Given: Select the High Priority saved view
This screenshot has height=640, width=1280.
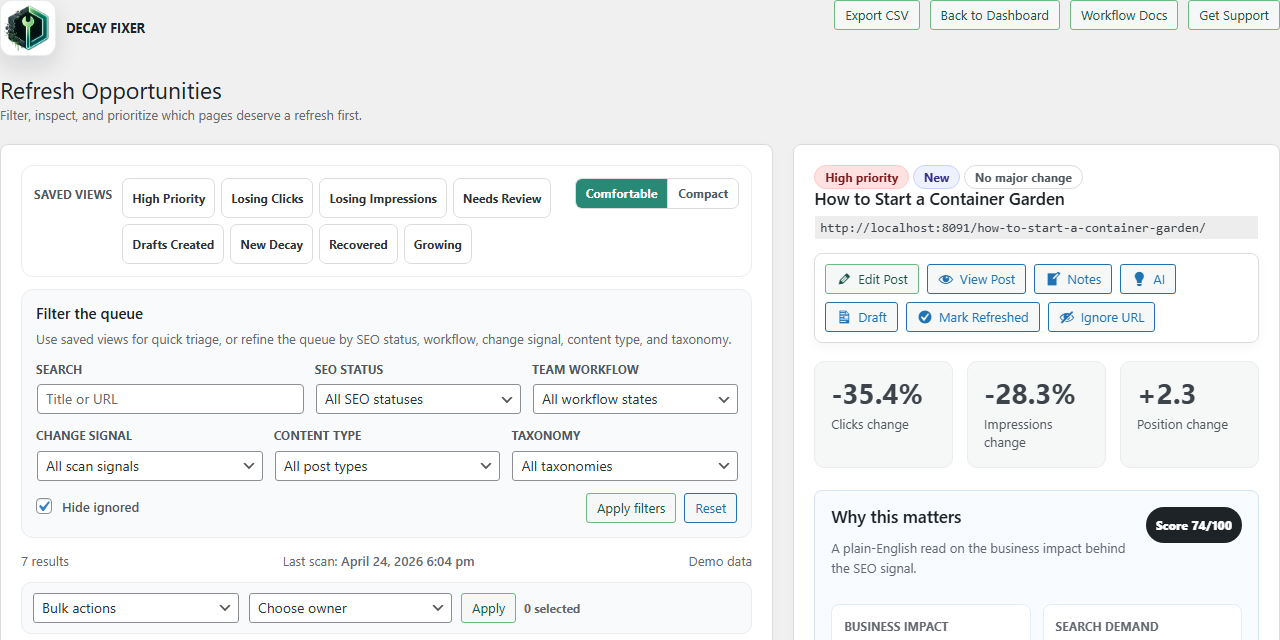Looking at the screenshot, I should 169,199.
